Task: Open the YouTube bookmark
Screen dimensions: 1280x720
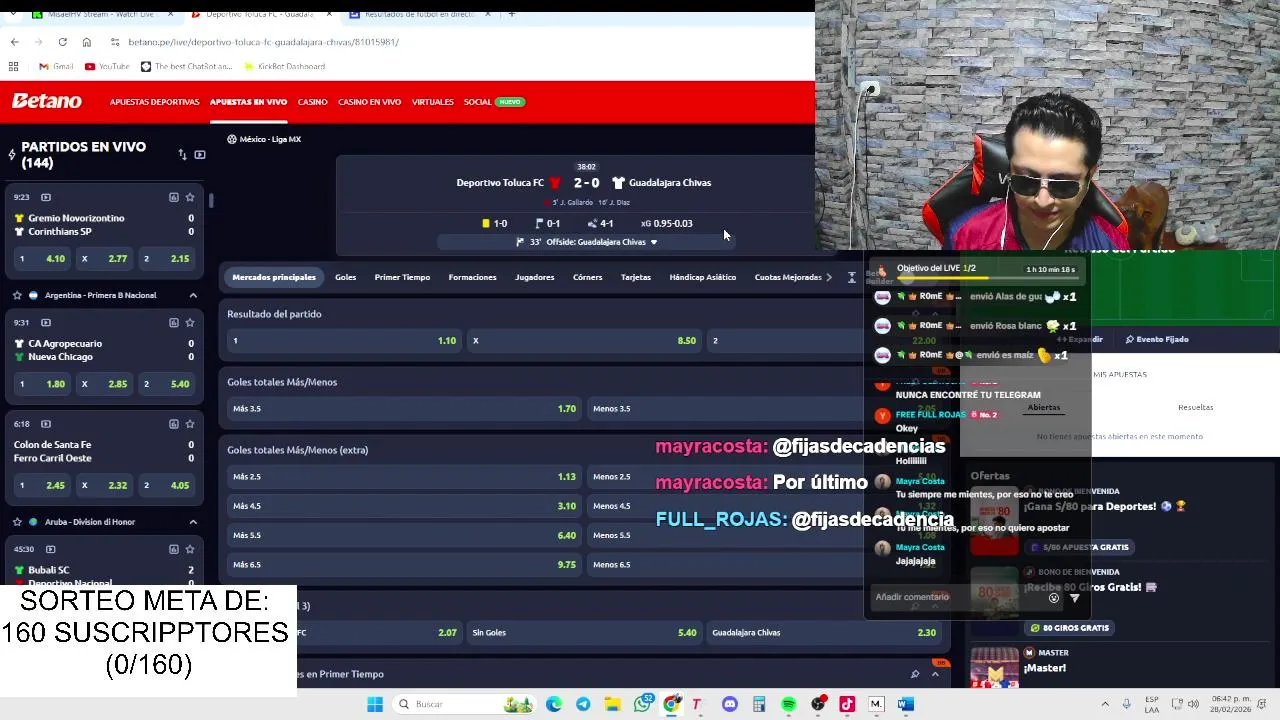Action: (107, 66)
